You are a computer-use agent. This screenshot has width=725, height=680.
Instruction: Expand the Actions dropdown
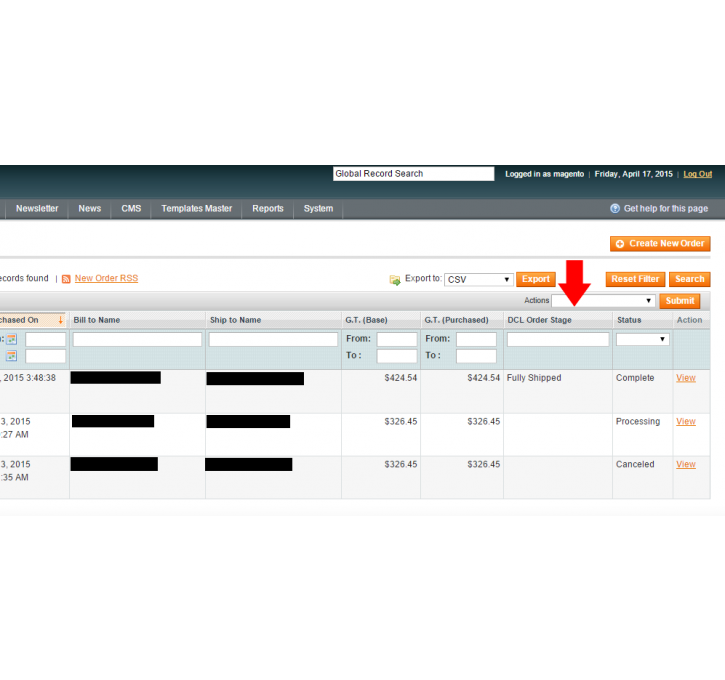click(603, 300)
